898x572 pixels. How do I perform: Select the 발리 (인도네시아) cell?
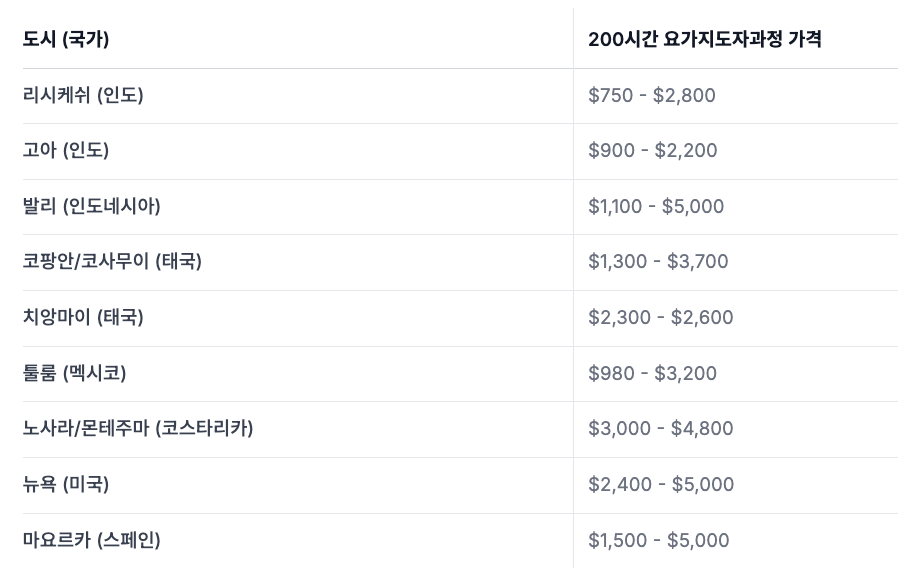point(92,207)
